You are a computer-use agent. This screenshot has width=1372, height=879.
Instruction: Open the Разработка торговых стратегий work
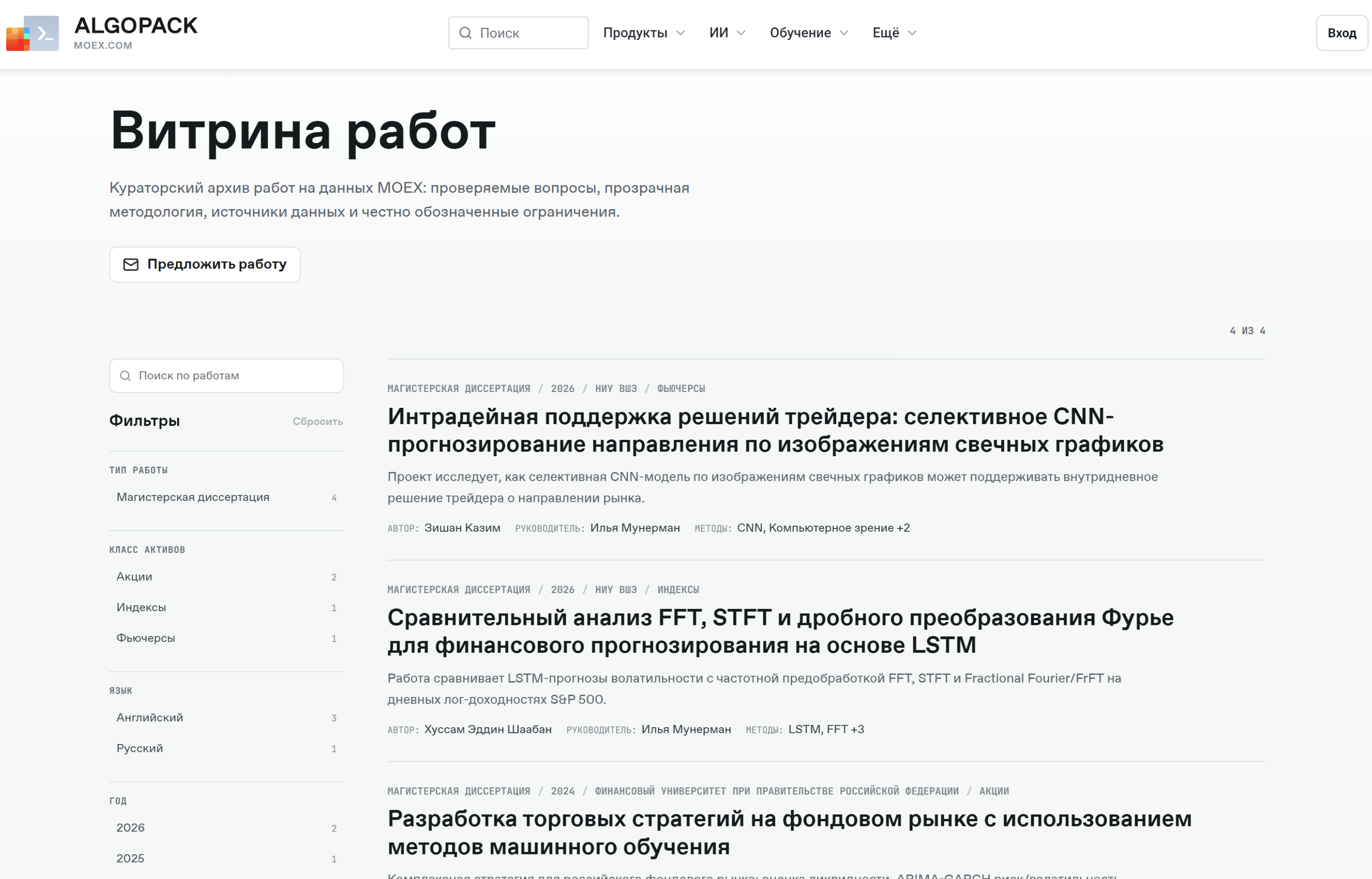(x=790, y=833)
